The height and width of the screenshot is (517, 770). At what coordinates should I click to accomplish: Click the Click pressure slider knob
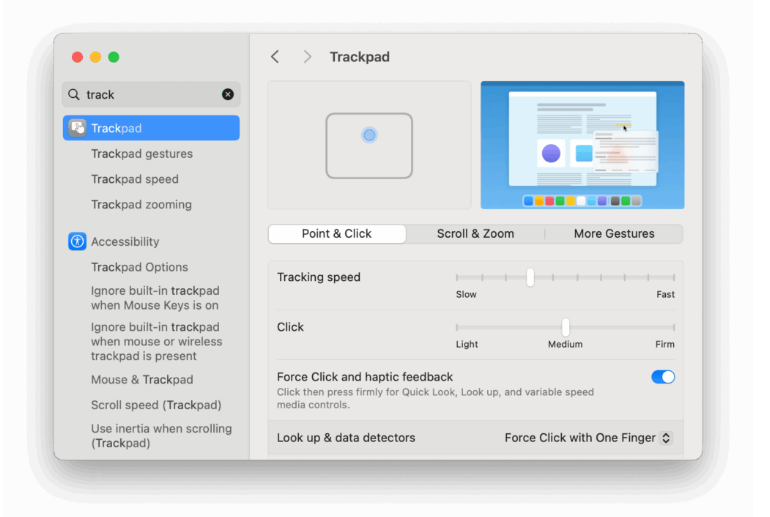(565, 327)
